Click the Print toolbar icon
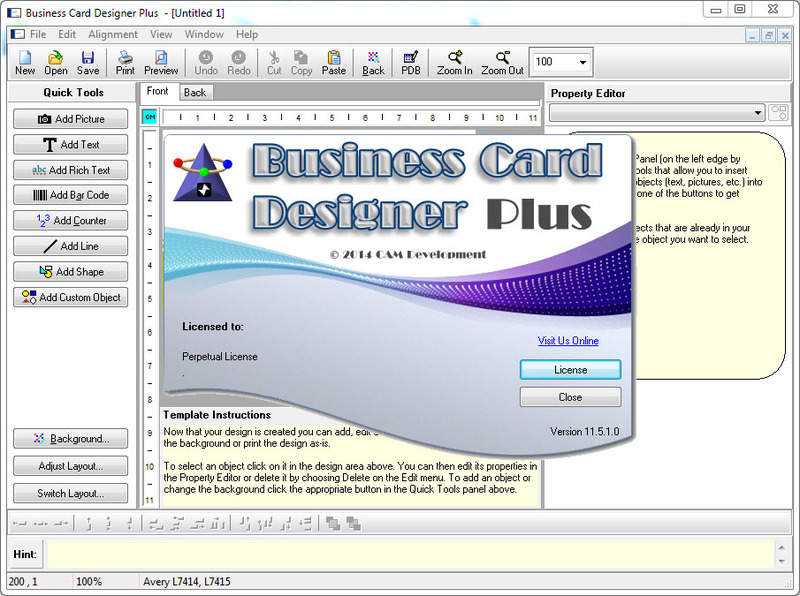 [x=125, y=63]
